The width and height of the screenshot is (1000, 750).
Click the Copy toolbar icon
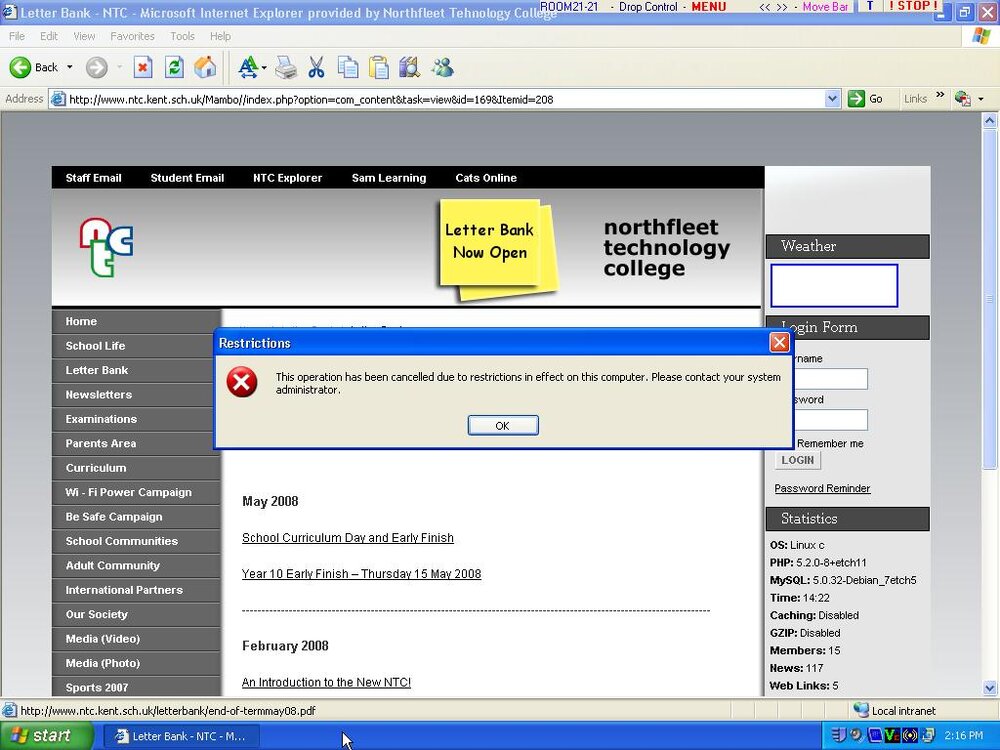[x=348, y=67]
